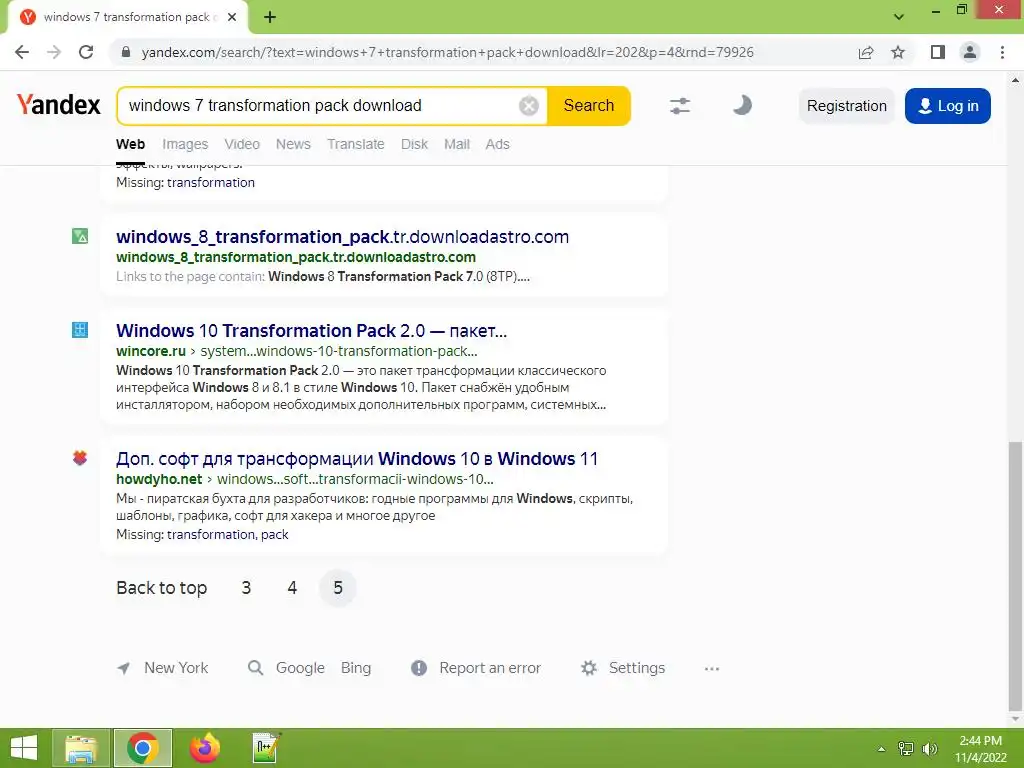Click the network tray icon
The height and width of the screenshot is (768, 1024).
click(906, 749)
